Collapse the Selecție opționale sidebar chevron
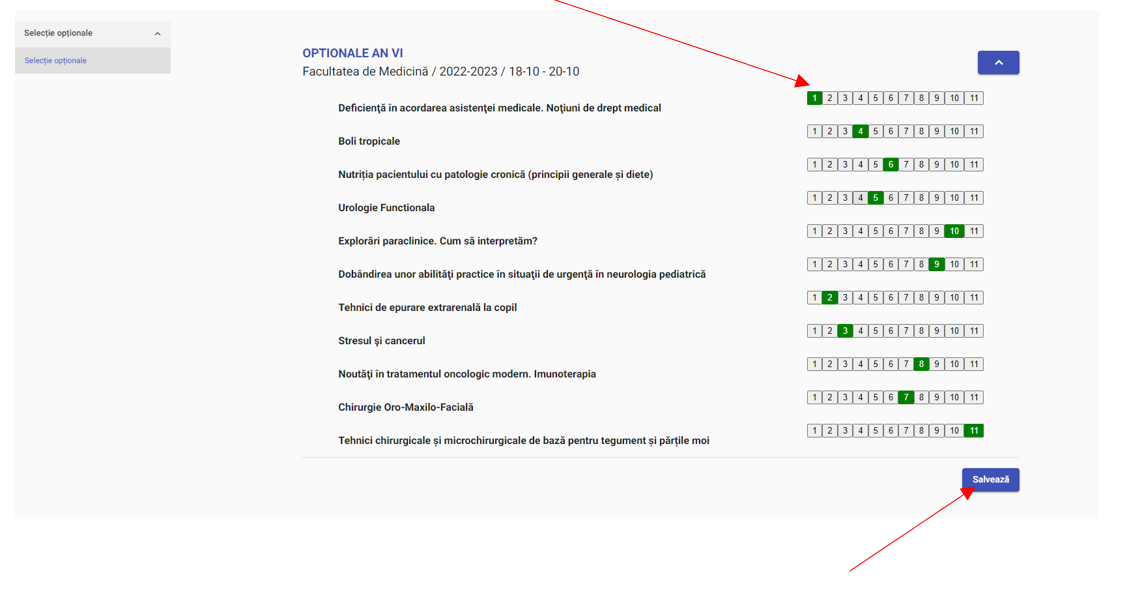Screen dimensions: 1147x609 coord(157,34)
